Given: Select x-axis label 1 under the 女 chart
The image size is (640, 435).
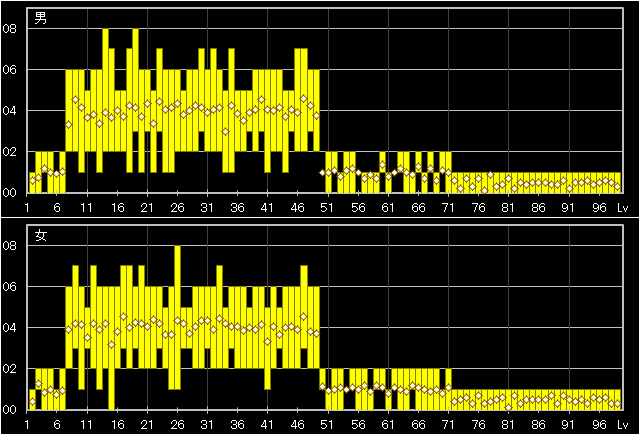Looking at the screenshot, I should (x=27, y=425).
